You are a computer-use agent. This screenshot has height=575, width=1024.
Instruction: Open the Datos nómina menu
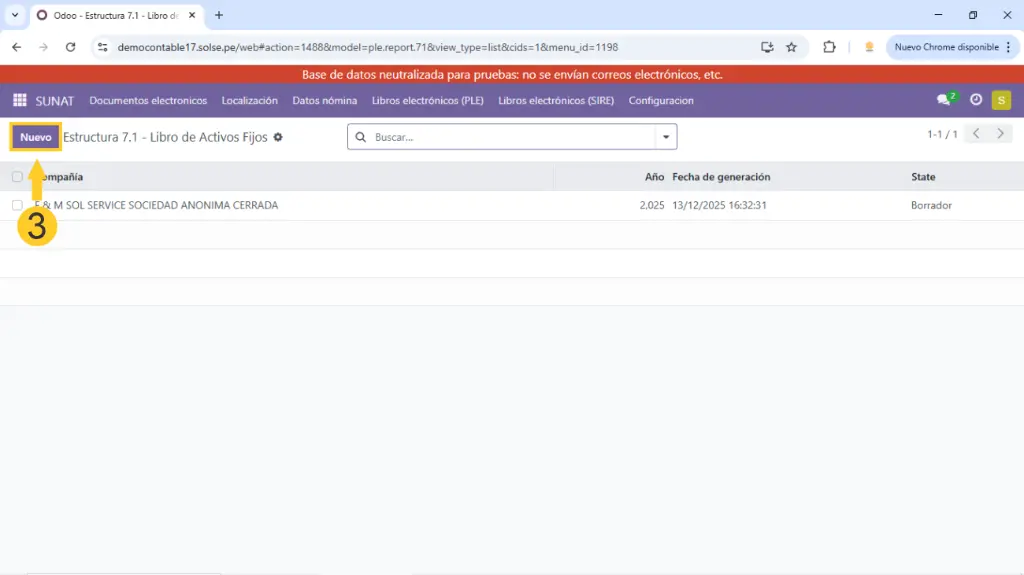pyautogui.click(x=324, y=100)
